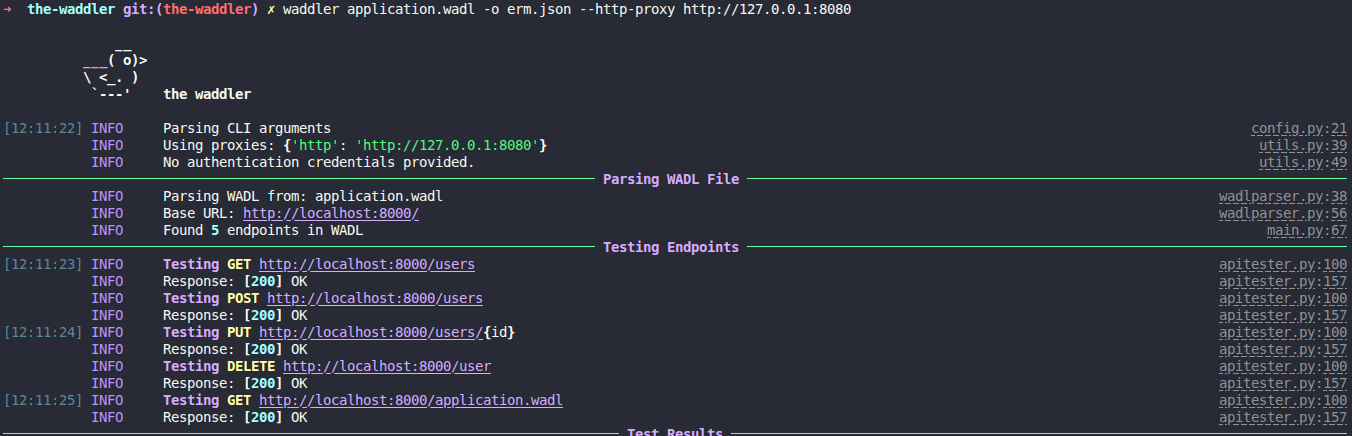Open the localhost:8000/user URL in the DELETE row
Image resolution: width=1352 pixels, height=436 pixels.
[x=387, y=367]
